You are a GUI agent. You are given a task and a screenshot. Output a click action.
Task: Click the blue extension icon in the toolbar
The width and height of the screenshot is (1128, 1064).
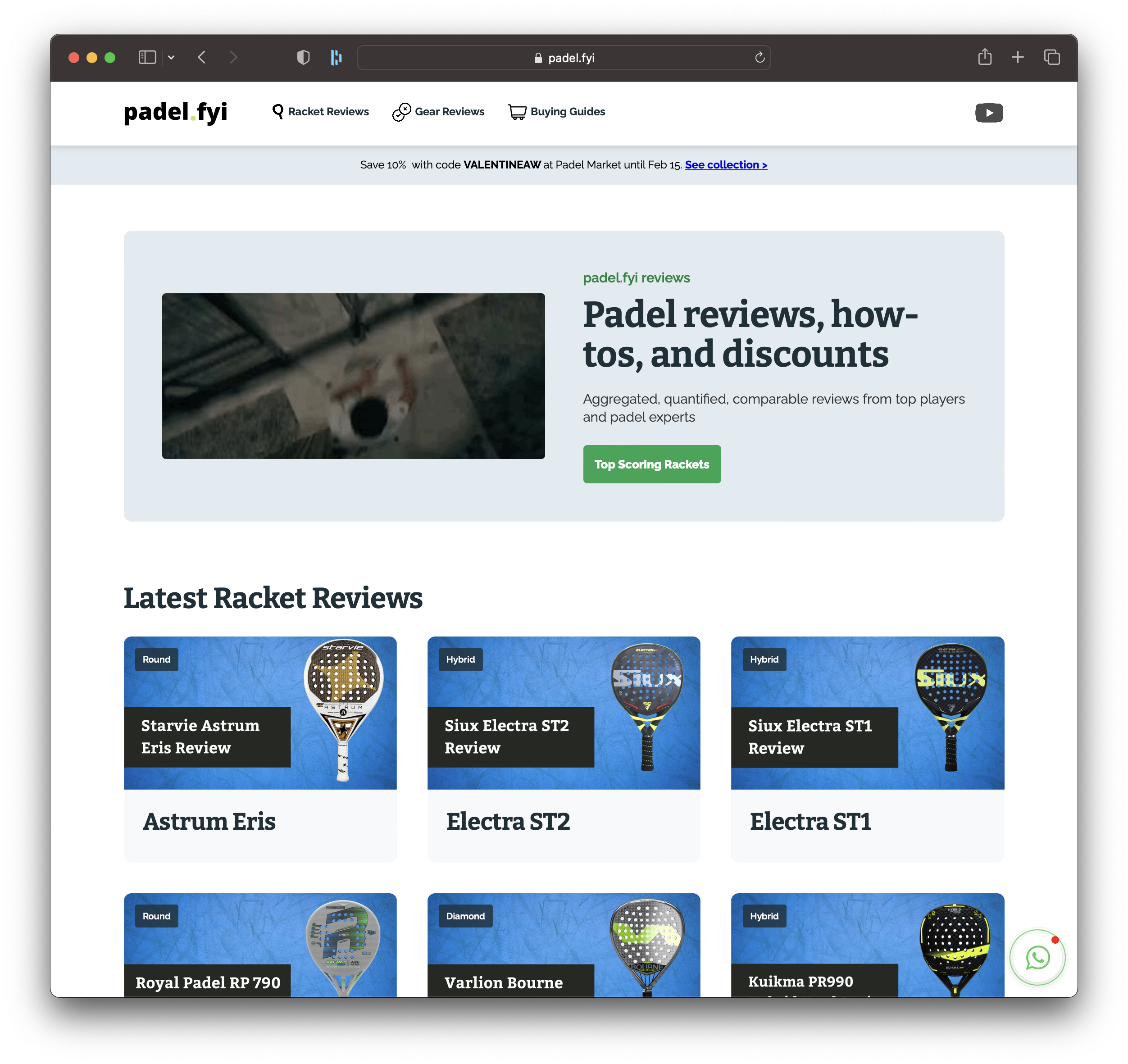pos(337,57)
